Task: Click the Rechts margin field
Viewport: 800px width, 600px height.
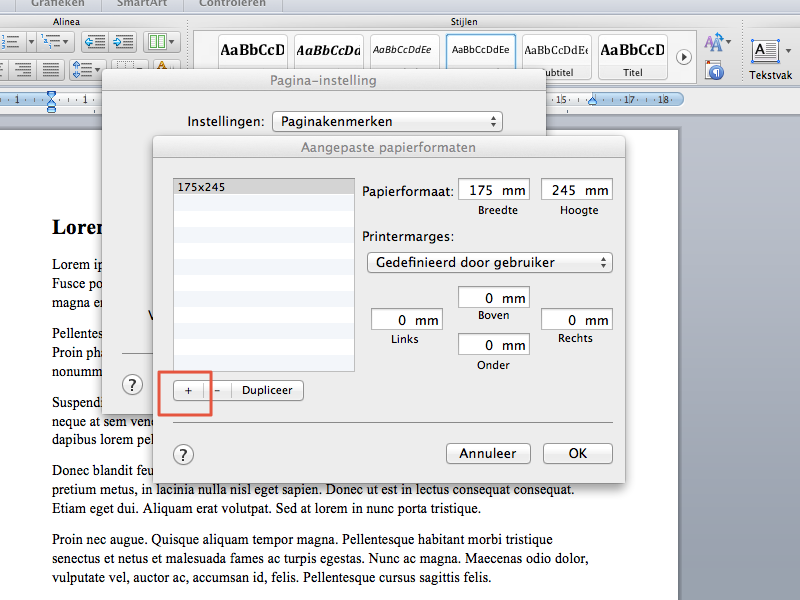Action: coord(577,319)
